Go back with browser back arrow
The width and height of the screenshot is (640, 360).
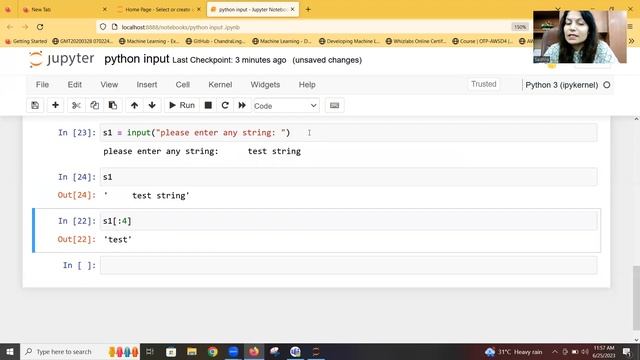10,27
